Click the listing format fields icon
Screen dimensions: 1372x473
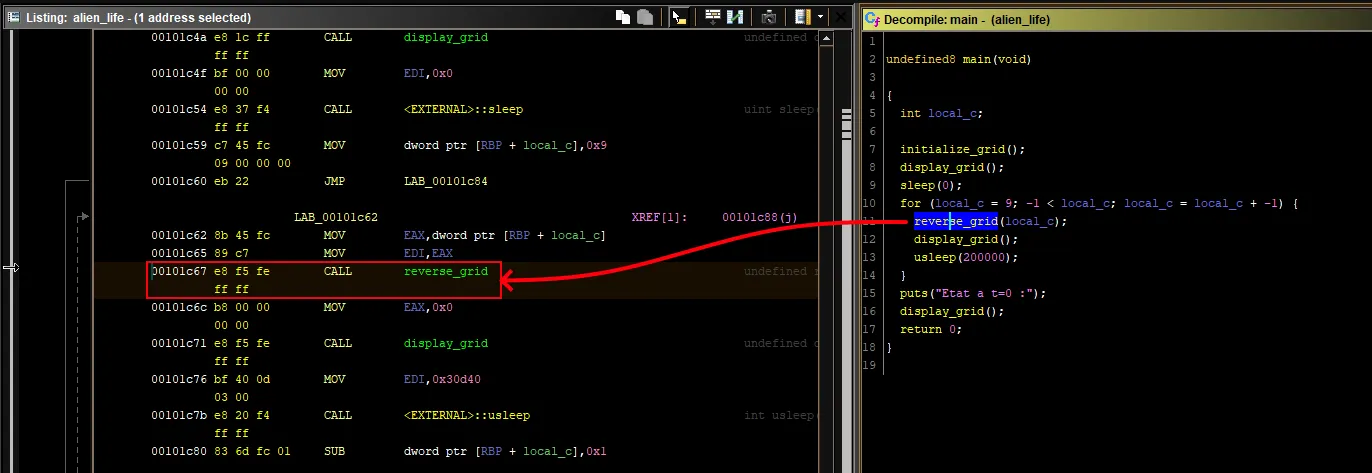point(803,17)
